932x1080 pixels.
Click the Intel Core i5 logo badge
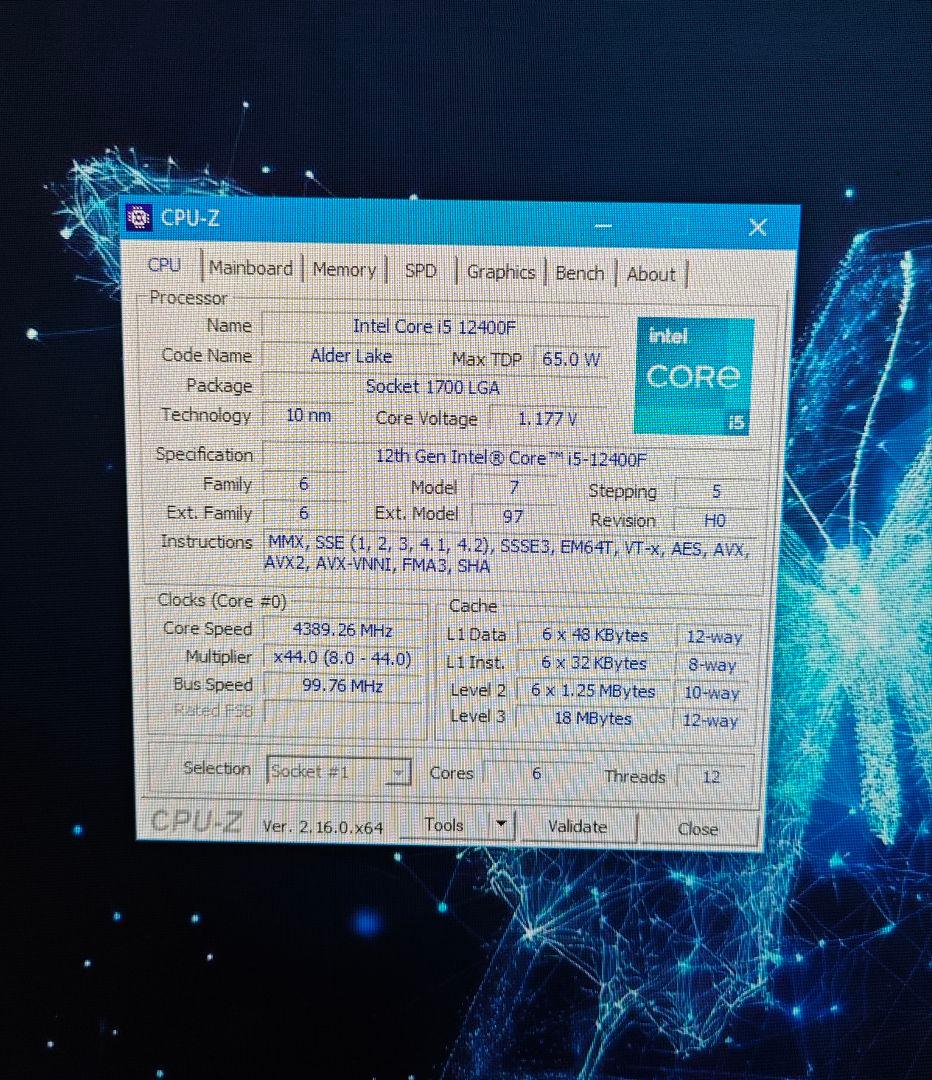pyautogui.click(x=694, y=376)
